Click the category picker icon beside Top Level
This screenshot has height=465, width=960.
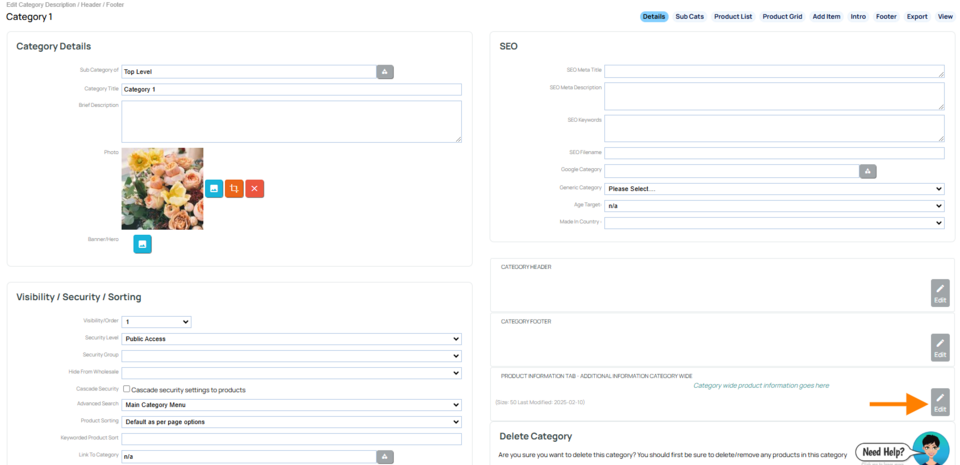(x=384, y=72)
